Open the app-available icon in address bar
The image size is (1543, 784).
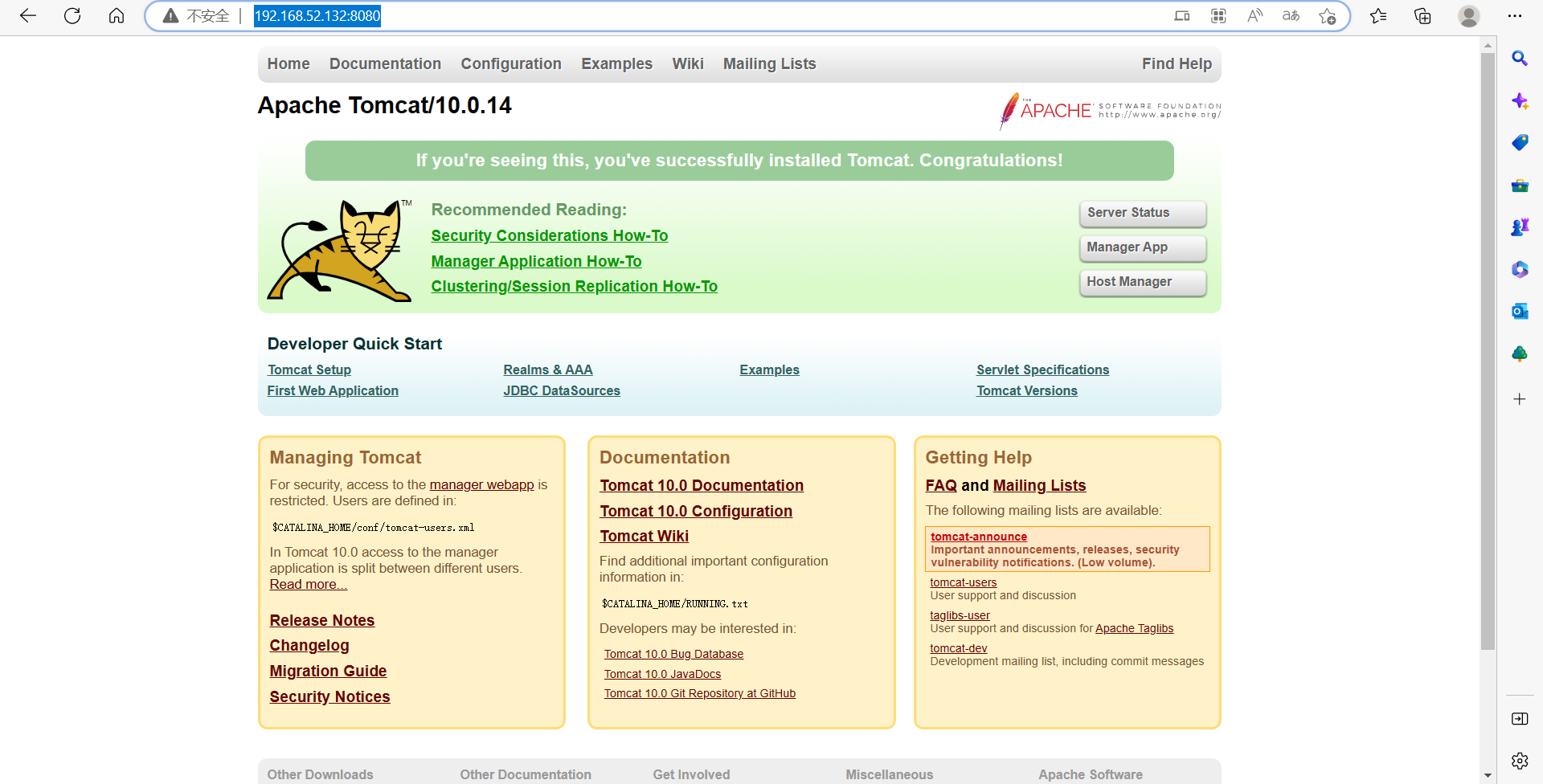click(1182, 16)
